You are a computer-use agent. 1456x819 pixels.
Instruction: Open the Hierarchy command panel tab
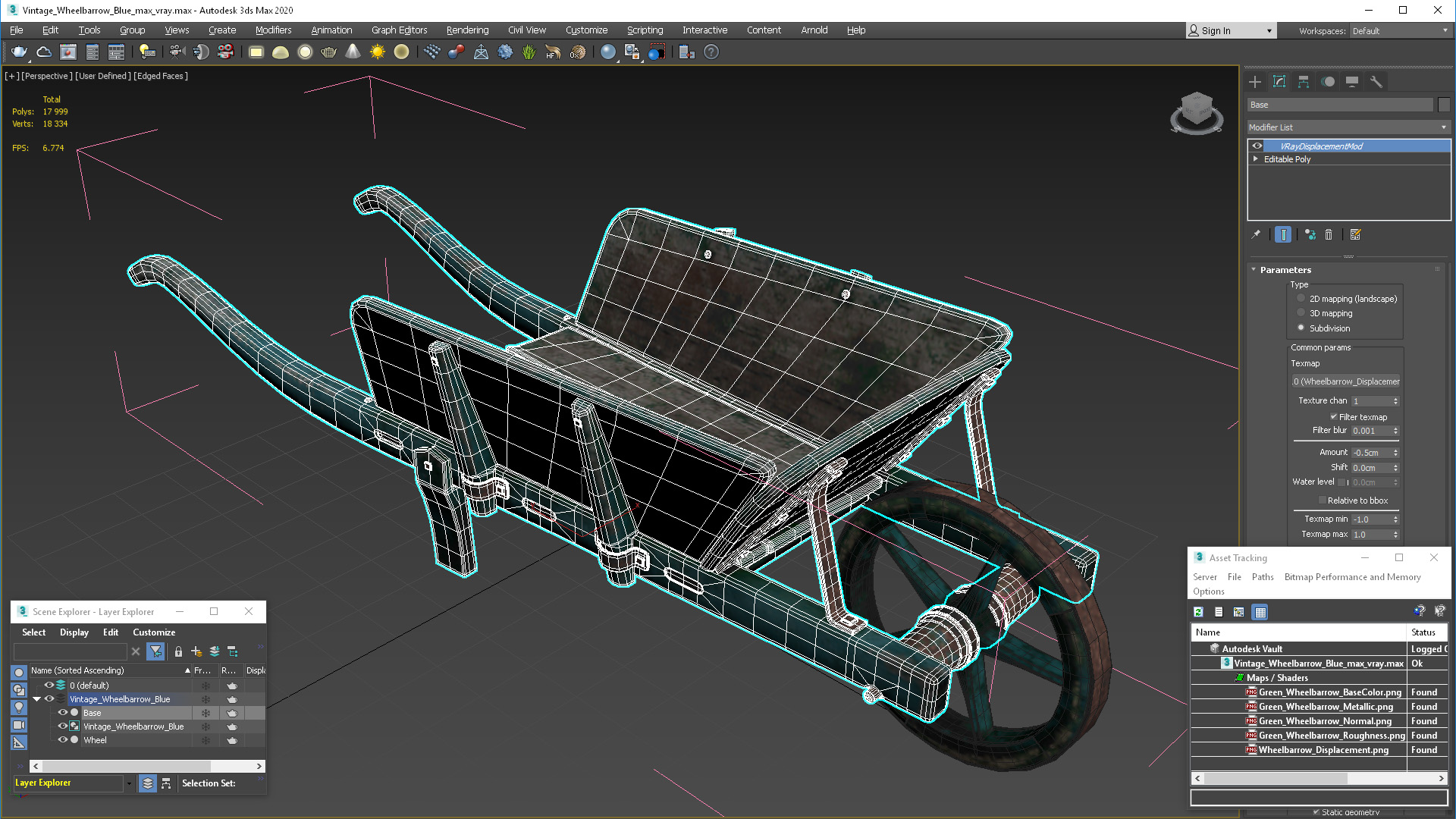1304,82
